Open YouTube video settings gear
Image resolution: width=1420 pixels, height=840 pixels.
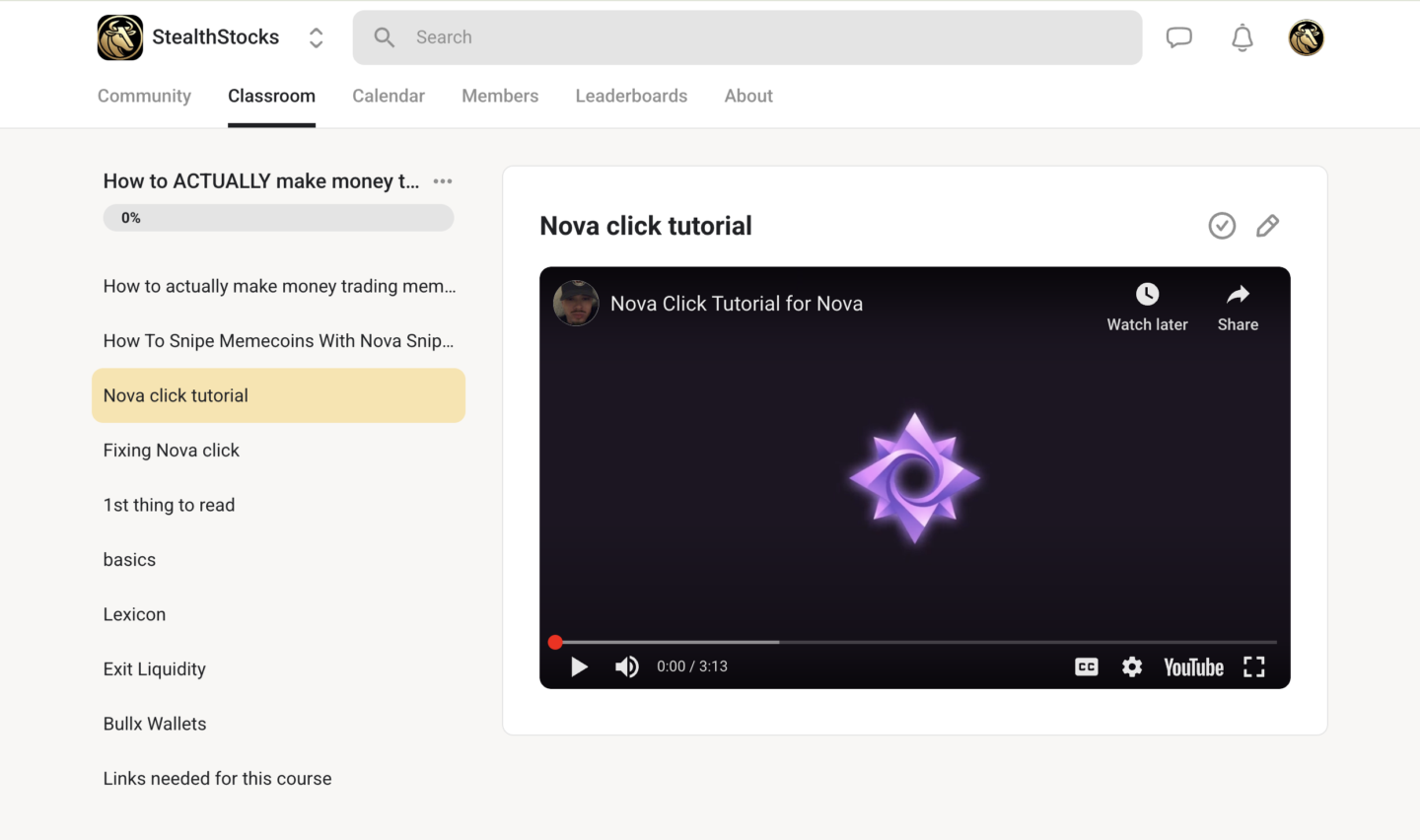[1132, 667]
